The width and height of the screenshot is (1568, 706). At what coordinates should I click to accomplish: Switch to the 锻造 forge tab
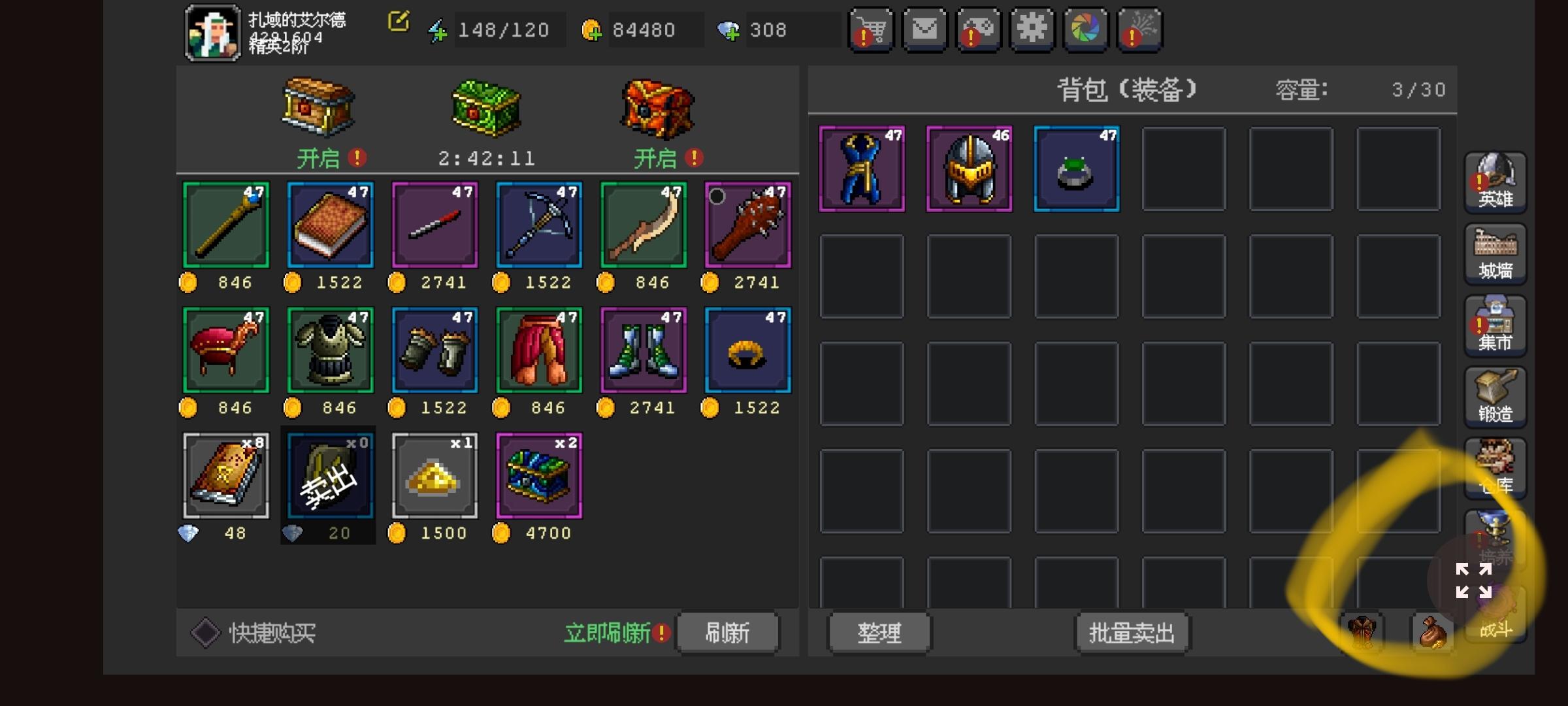pos(1495,397)
